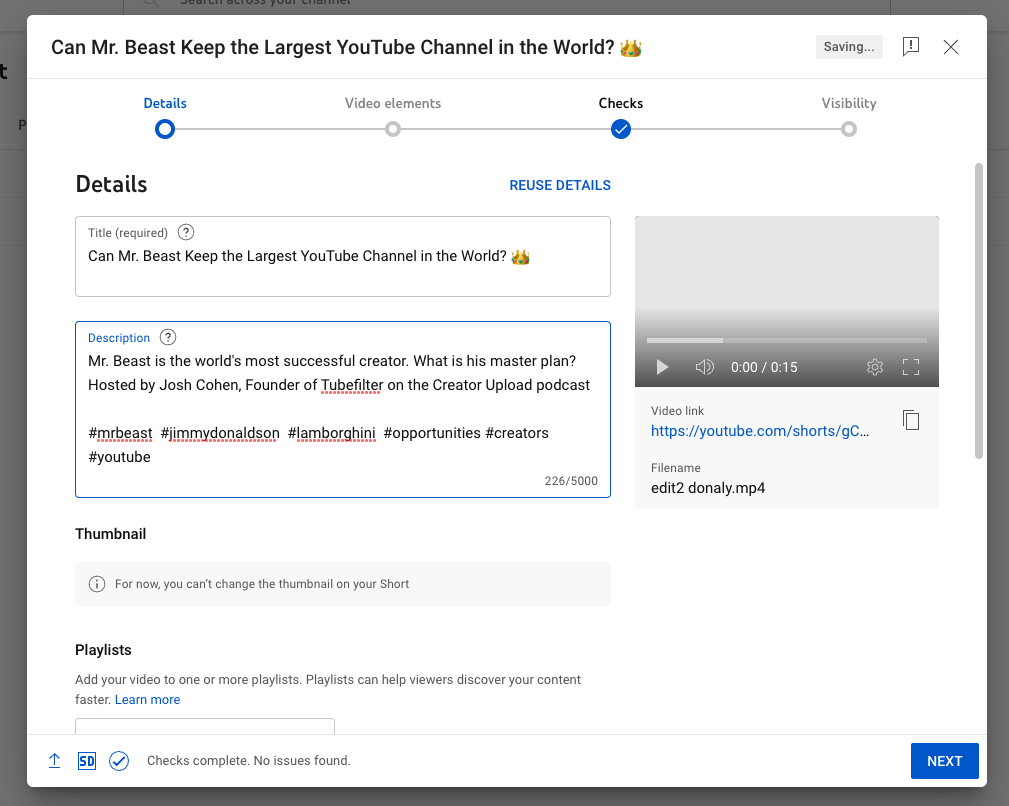This screenshot has height=806, width=1009.
Task: Click into the Description text field
Action: (x=342, y=409)
